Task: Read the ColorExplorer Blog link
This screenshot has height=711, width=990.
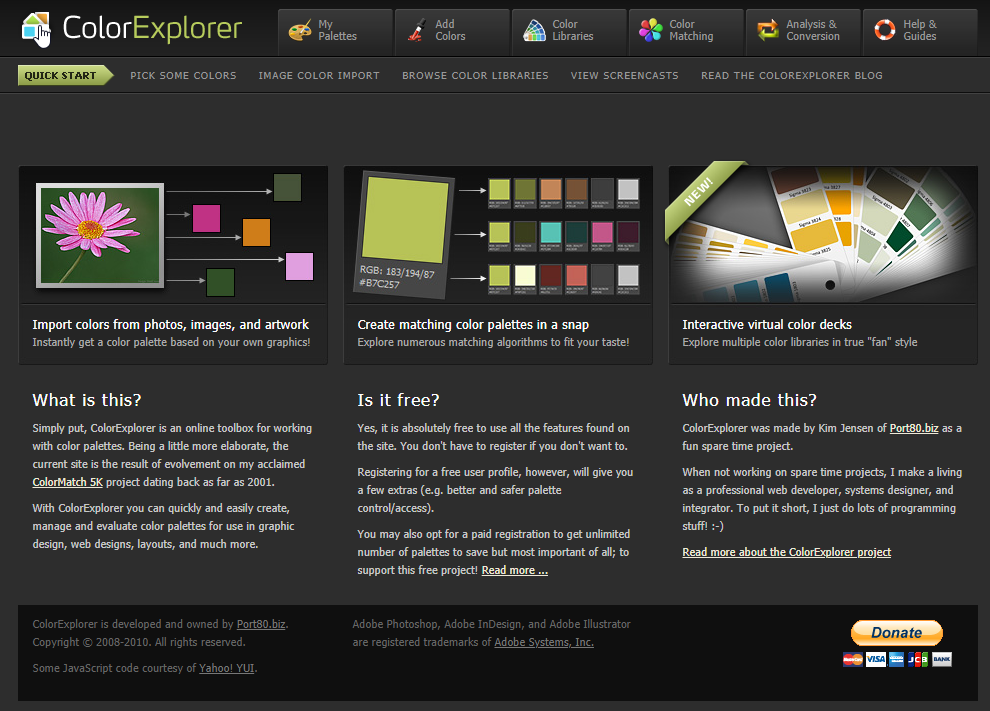Action: click(792, 75)
